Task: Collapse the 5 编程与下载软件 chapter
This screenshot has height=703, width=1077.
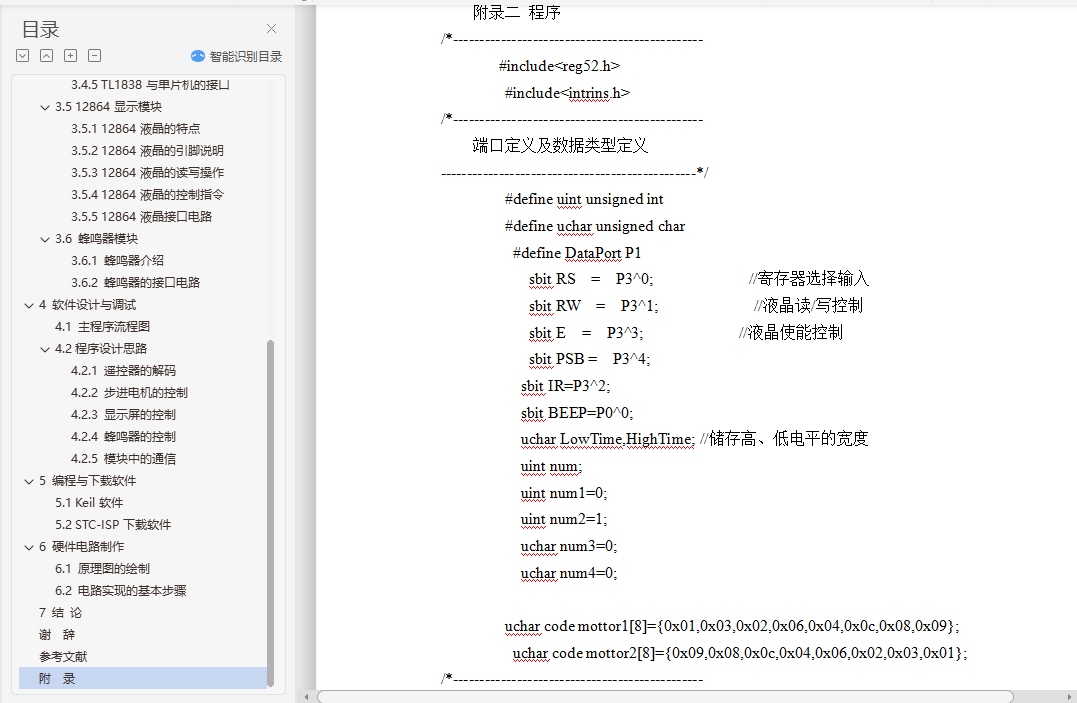Action: (29, 481)
